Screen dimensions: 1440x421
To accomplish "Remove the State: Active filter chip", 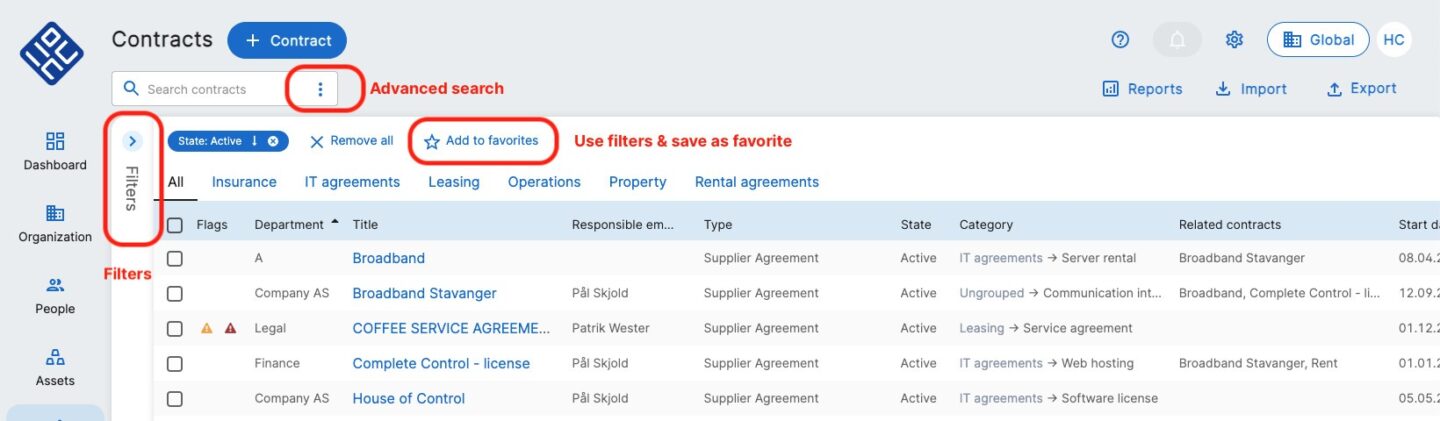I will 273,141.
